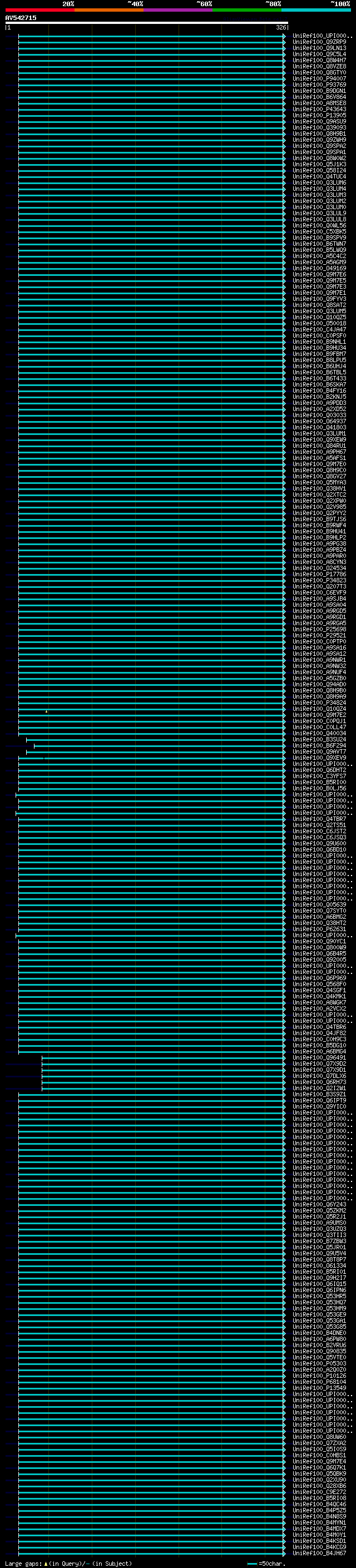Select the UniRef100_B3S9Z1 alignment label
This screenshot has width=356, height=1568.
319,1095
